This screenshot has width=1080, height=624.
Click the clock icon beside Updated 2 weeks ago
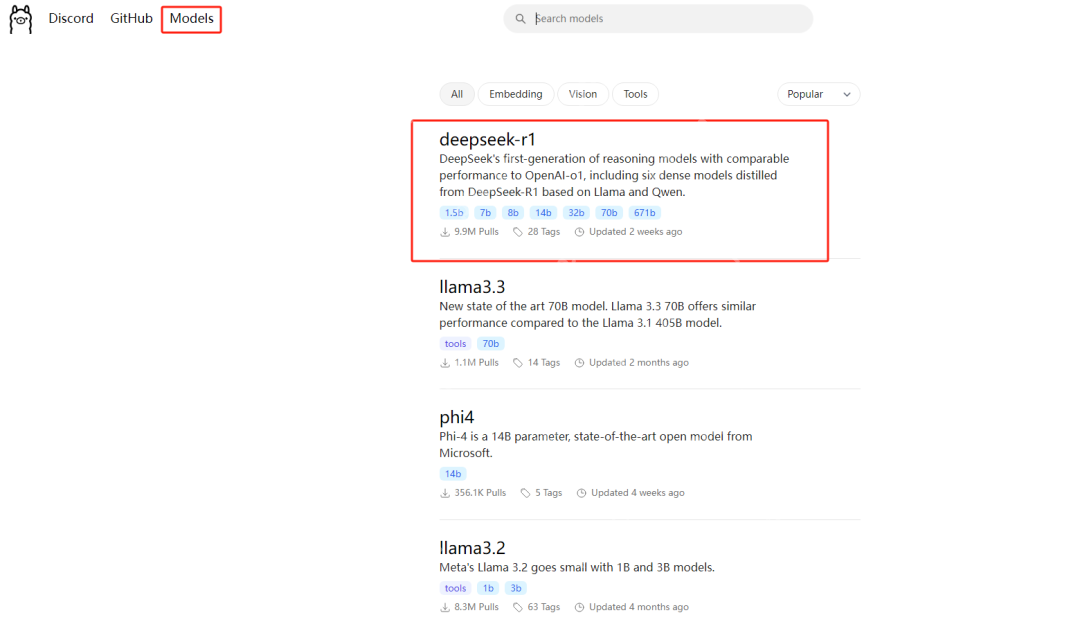(x=579, y=232)
